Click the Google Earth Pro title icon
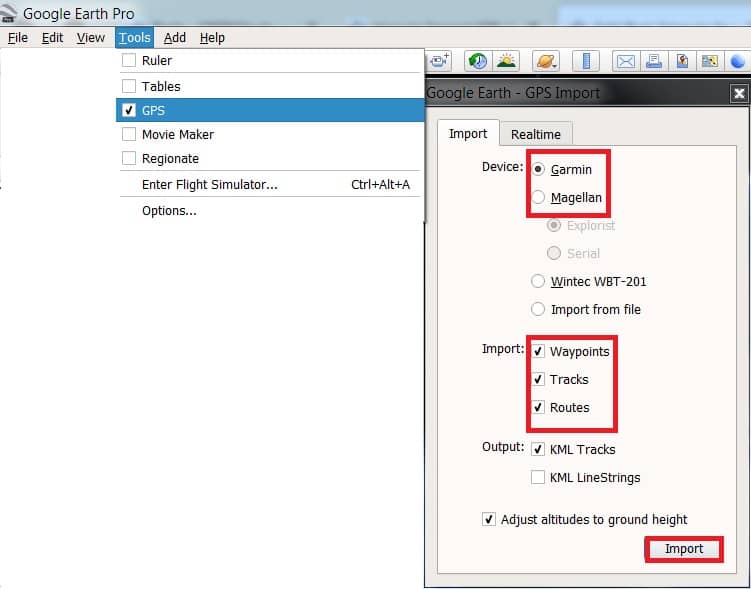The height and width of the screenshot is (589, 751). (9, 13)
